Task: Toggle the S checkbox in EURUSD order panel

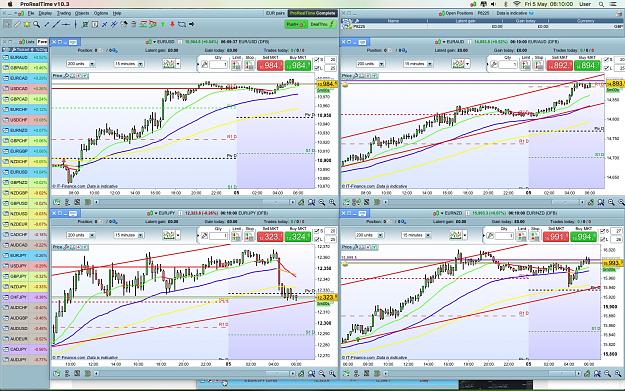Action: 317,59
